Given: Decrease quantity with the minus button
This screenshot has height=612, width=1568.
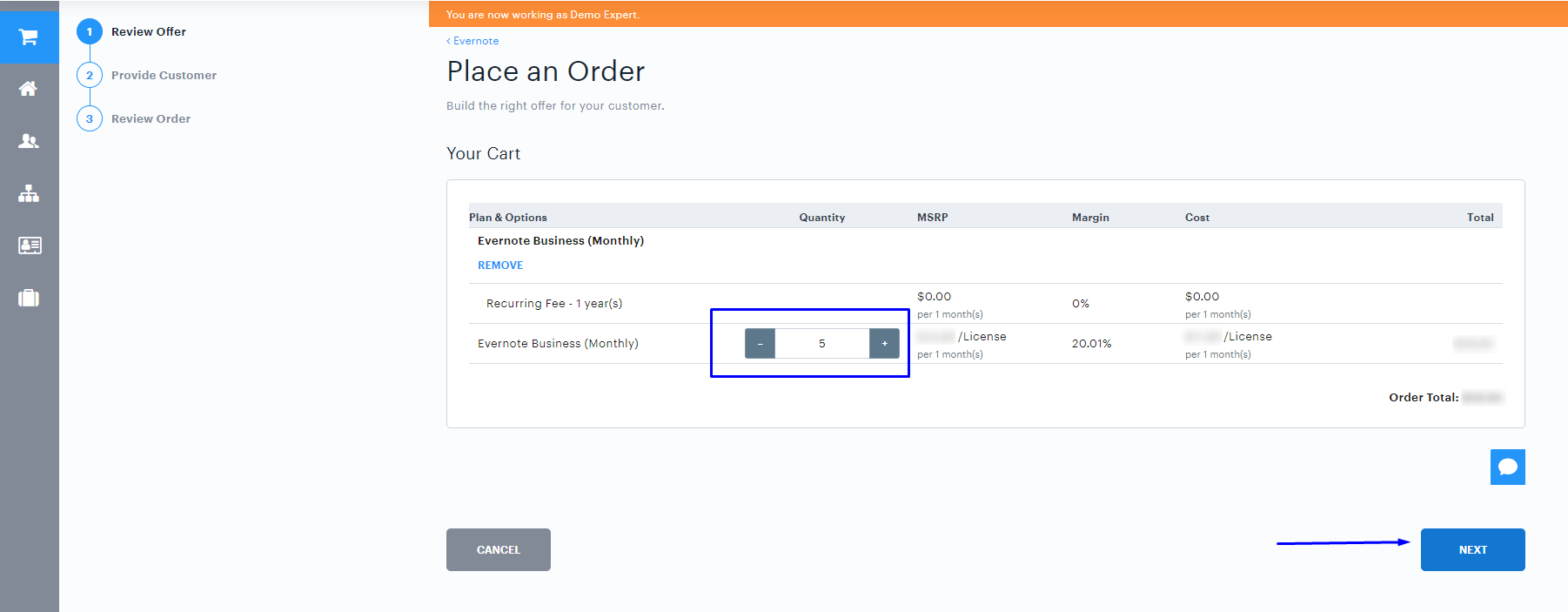Looking at the screenshot, I should tap(760, 343).
